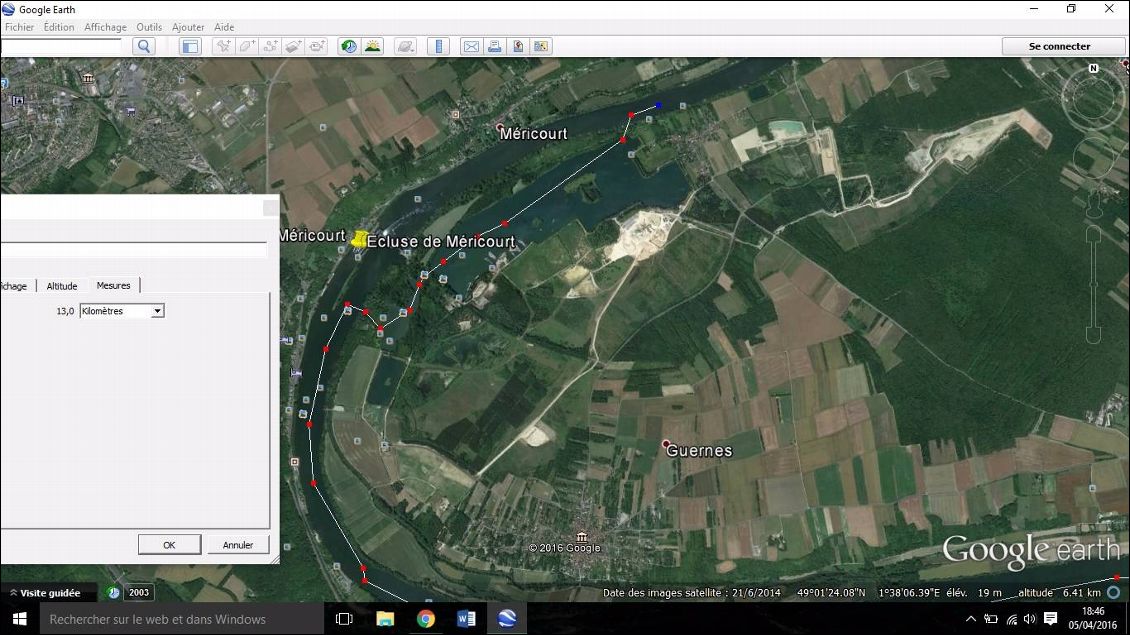This screenshot has width=1130, height=635.
Task: Click the 2003 historical imagery button
Action: (x=139, y=593)
